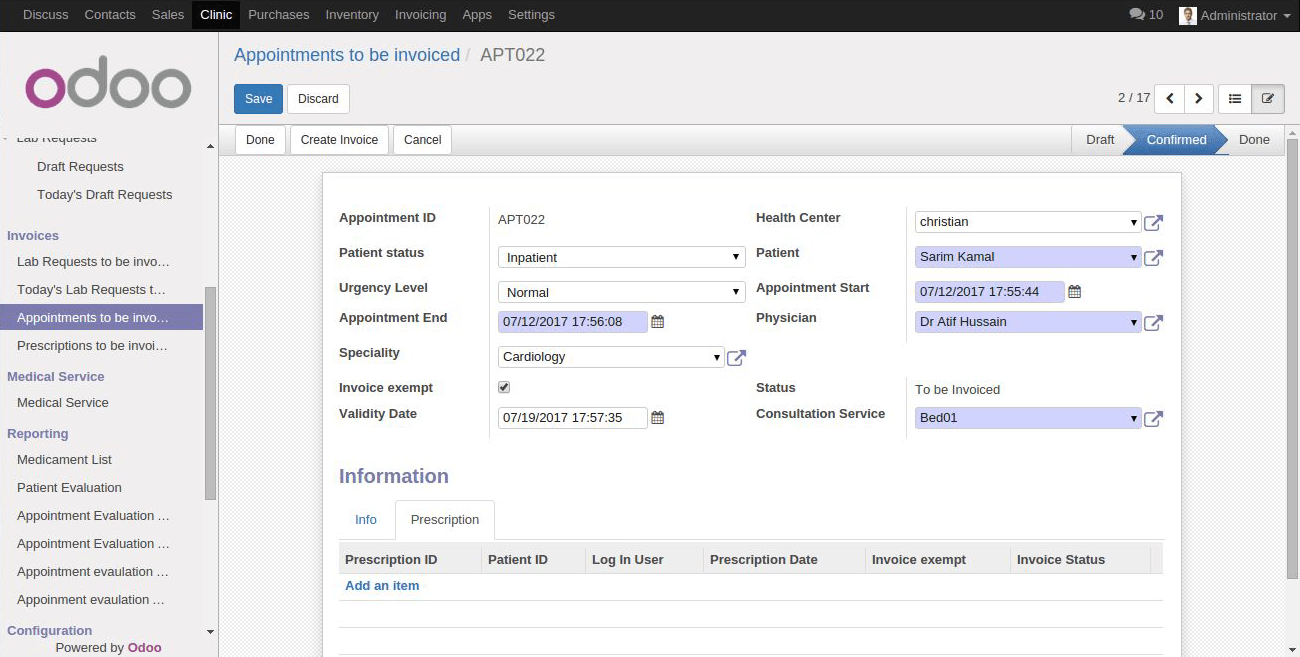
Task: Open the Purchases menu
Action: tap(279, 15)
